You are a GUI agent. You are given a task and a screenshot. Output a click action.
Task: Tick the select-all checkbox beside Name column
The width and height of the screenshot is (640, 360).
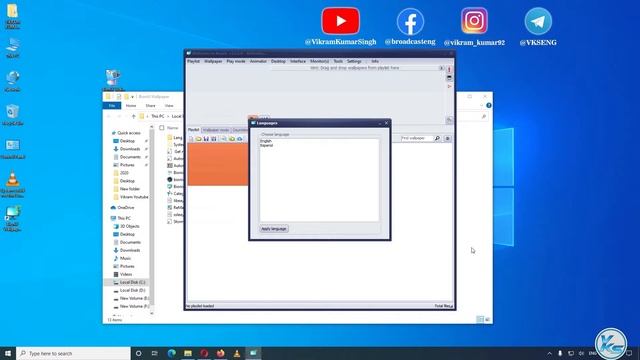pos(162,128)
